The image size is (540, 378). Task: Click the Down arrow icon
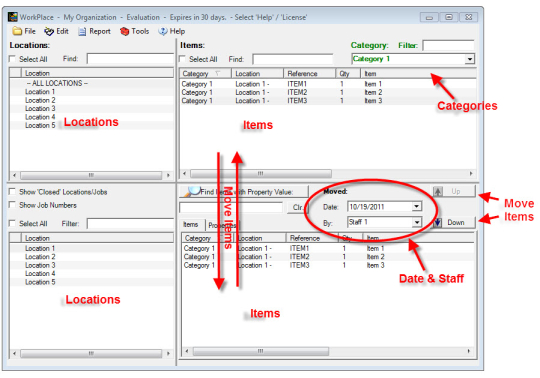(x=437, y=222)
